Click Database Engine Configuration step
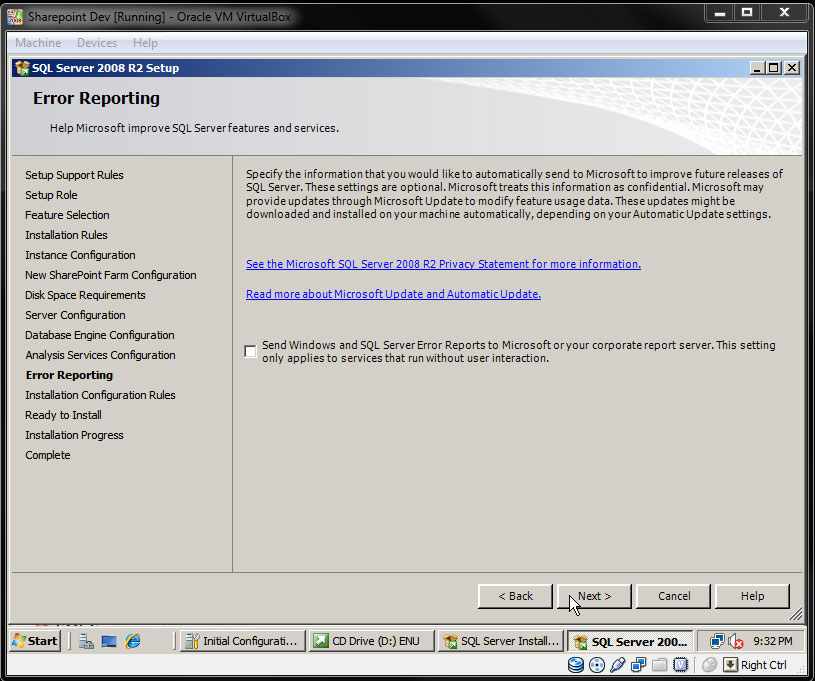The image size is (815, 681). (x=99, y=335)
